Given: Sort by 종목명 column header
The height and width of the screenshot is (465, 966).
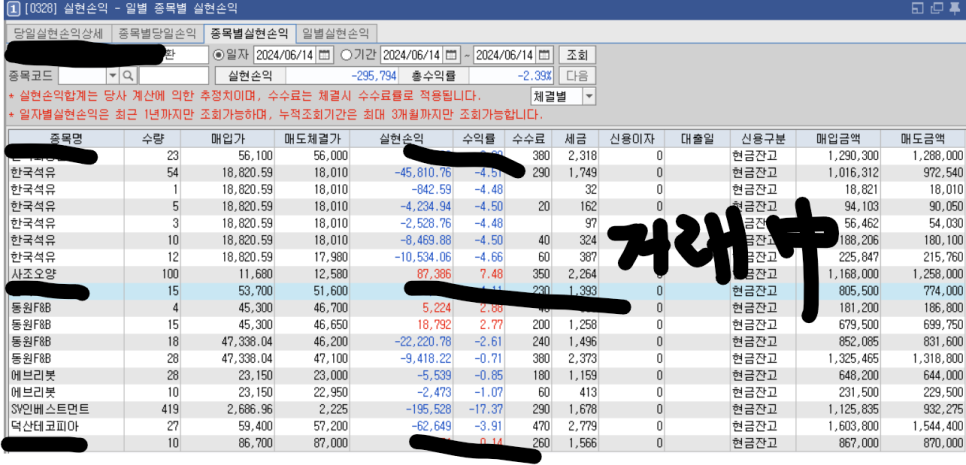Looking at the screenshot, I should 65,138.
